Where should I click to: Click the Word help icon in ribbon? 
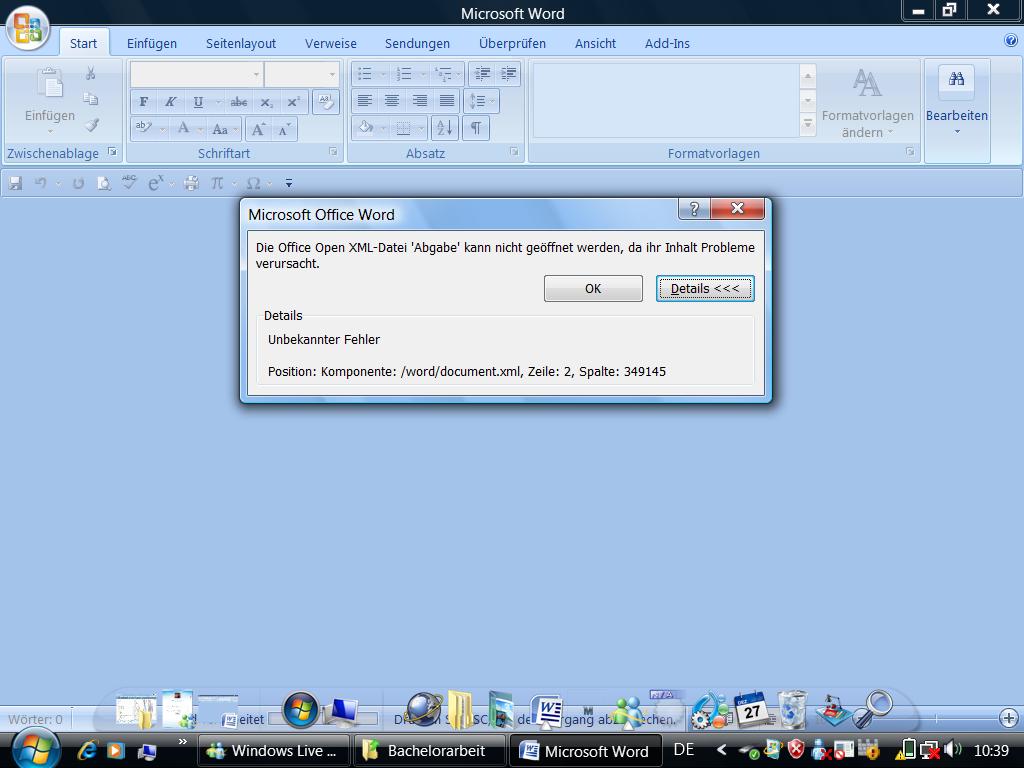pos(1010,41)
